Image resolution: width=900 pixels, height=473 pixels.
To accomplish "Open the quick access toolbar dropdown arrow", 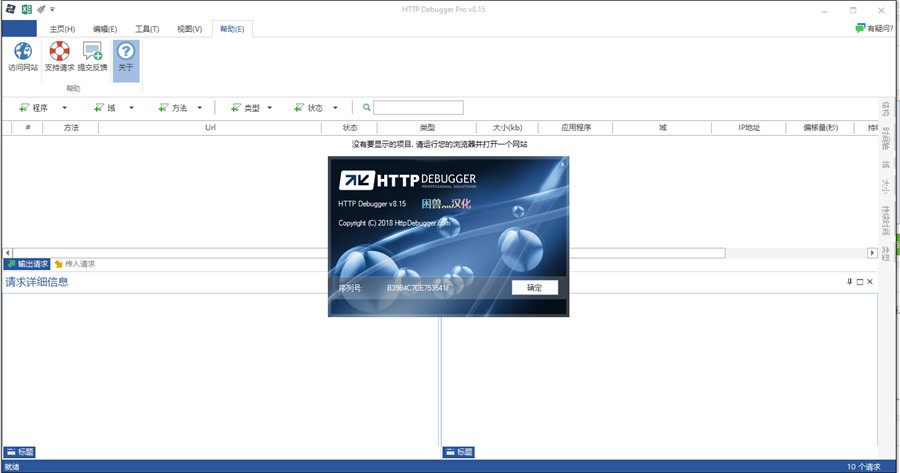I will click(x=52, y=9).
